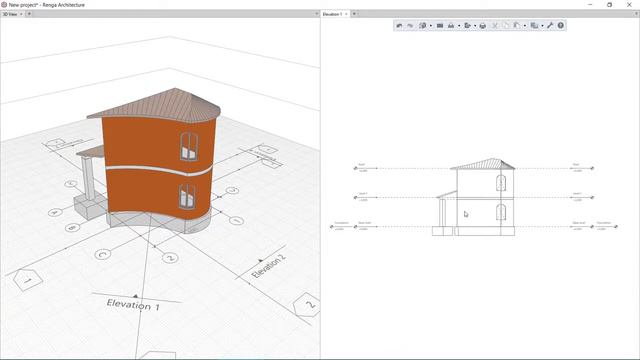Click the visual style toolbar icon
This screenshot has width=640, height=360.
451,26
